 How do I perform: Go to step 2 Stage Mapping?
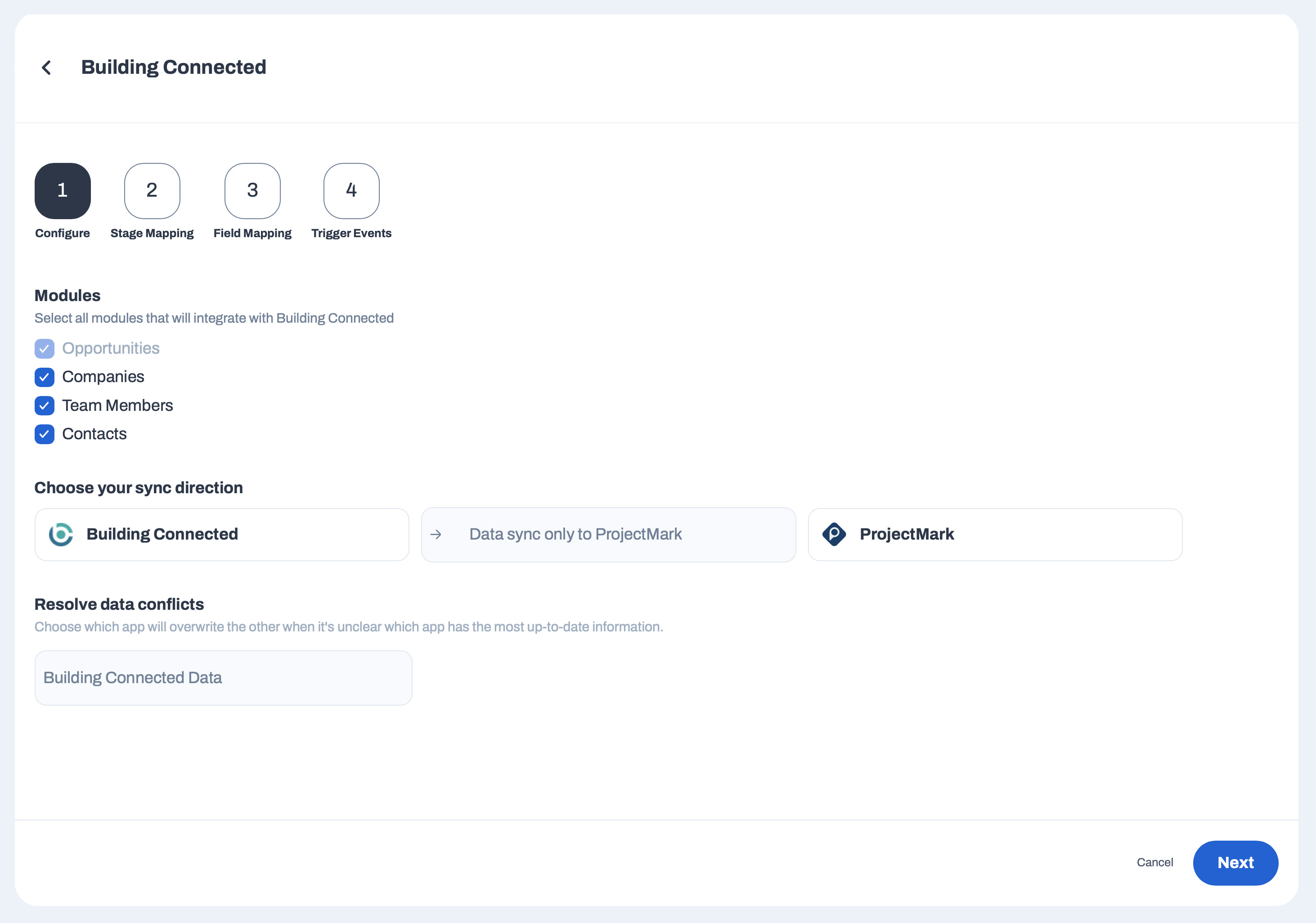(152, 191)
